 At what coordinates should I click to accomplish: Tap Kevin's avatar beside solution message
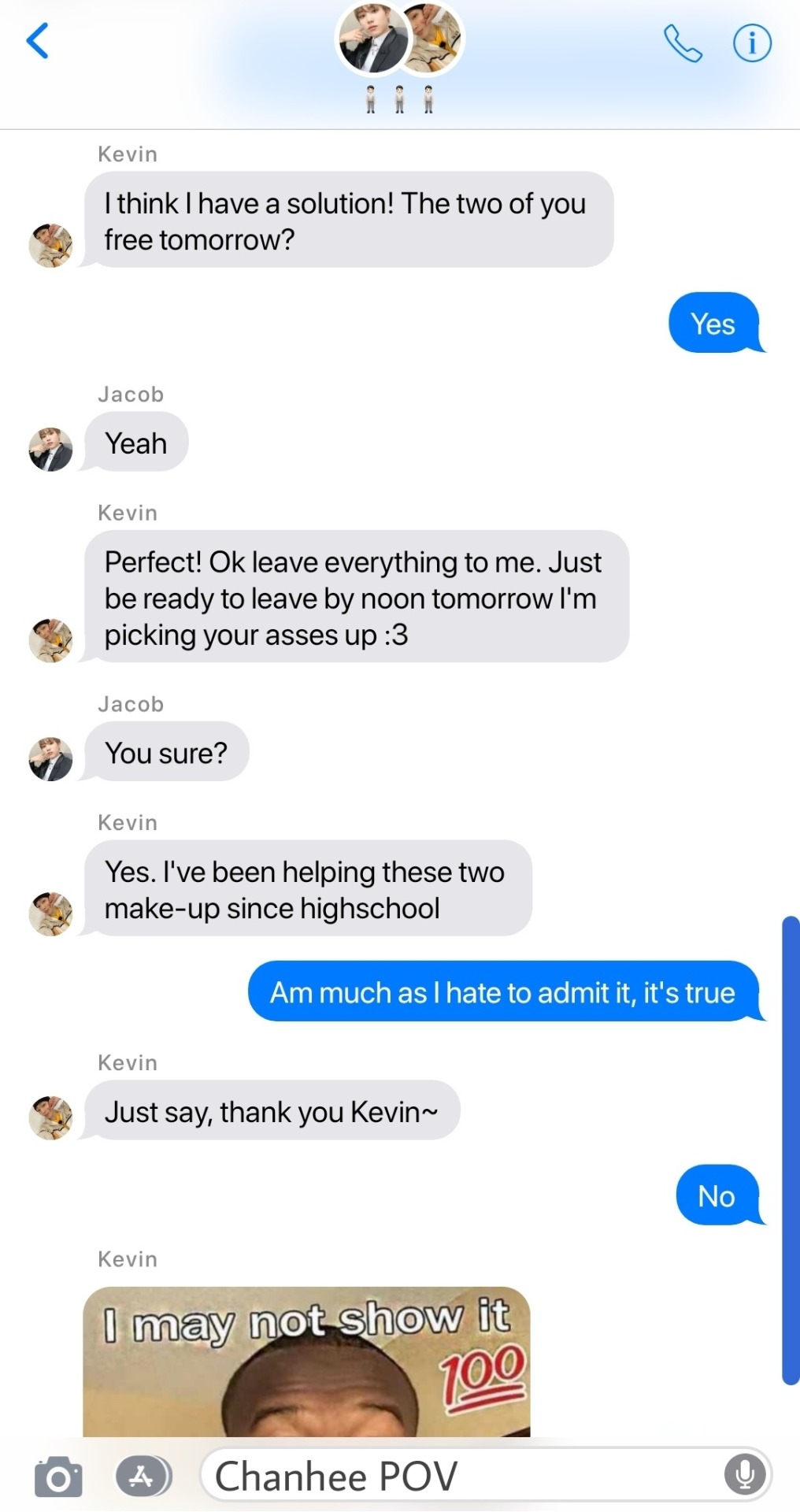50,246
